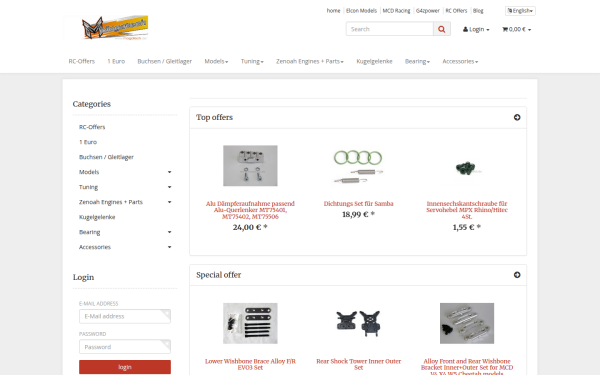Open the Top offers arrow icon
The height and width of the screenshot is (375, 600).
(x=517, y=117)
